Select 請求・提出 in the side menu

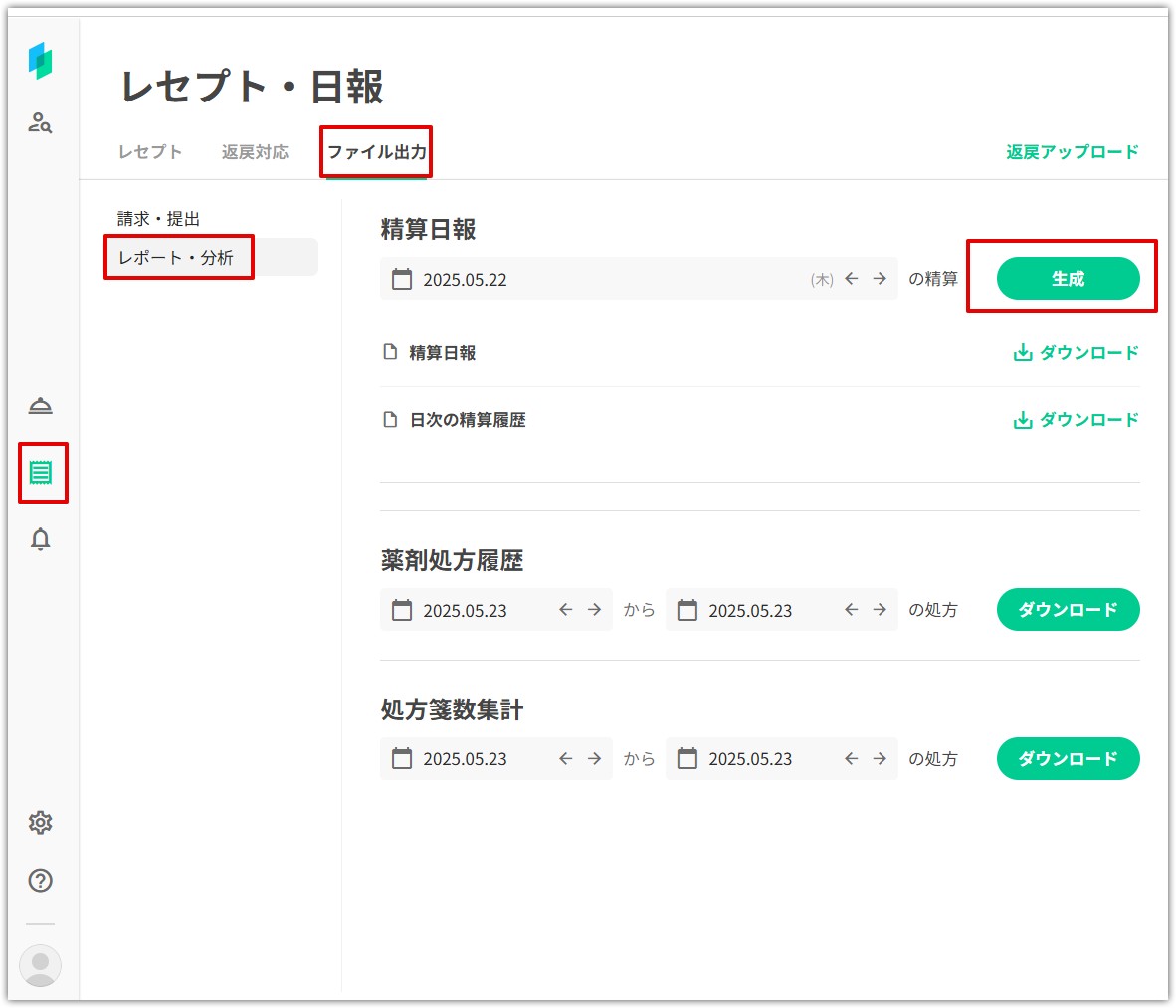coord(159,219)
